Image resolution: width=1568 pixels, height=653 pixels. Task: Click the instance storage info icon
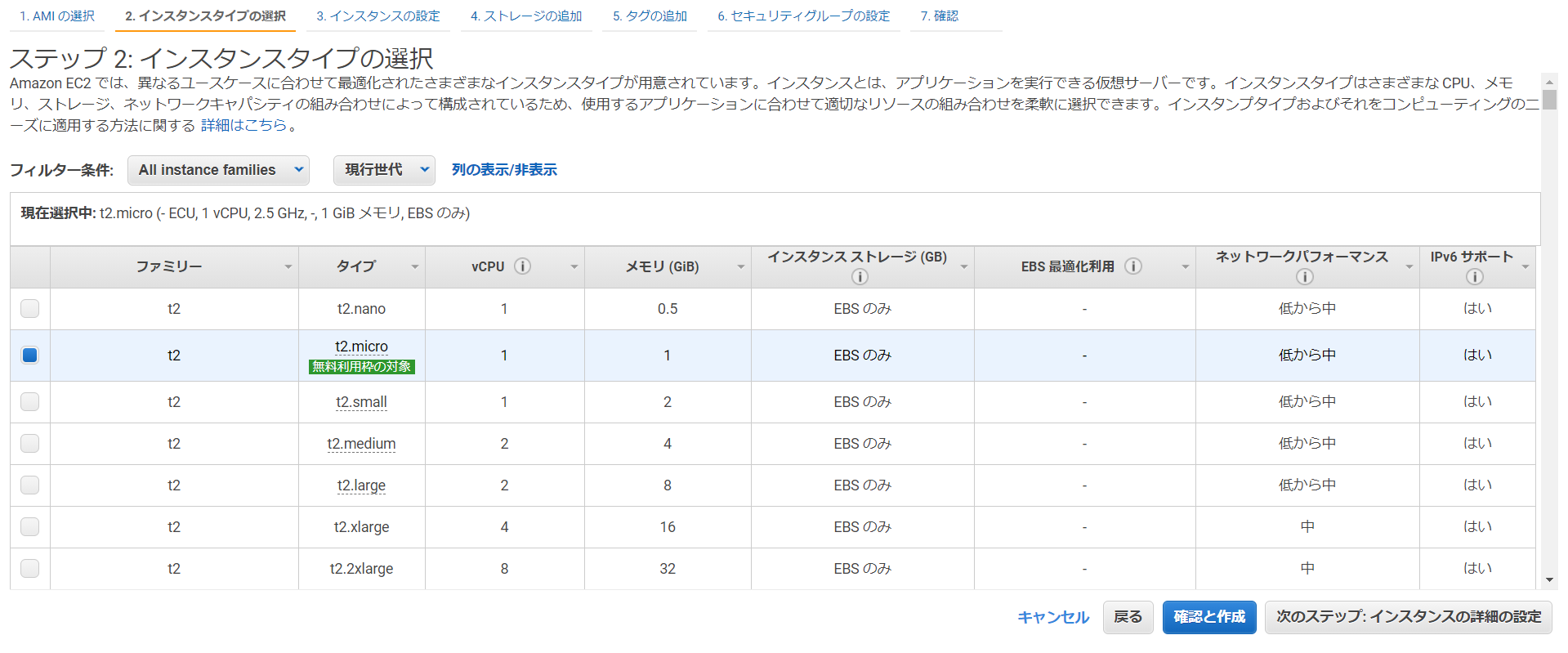(860, 277)
